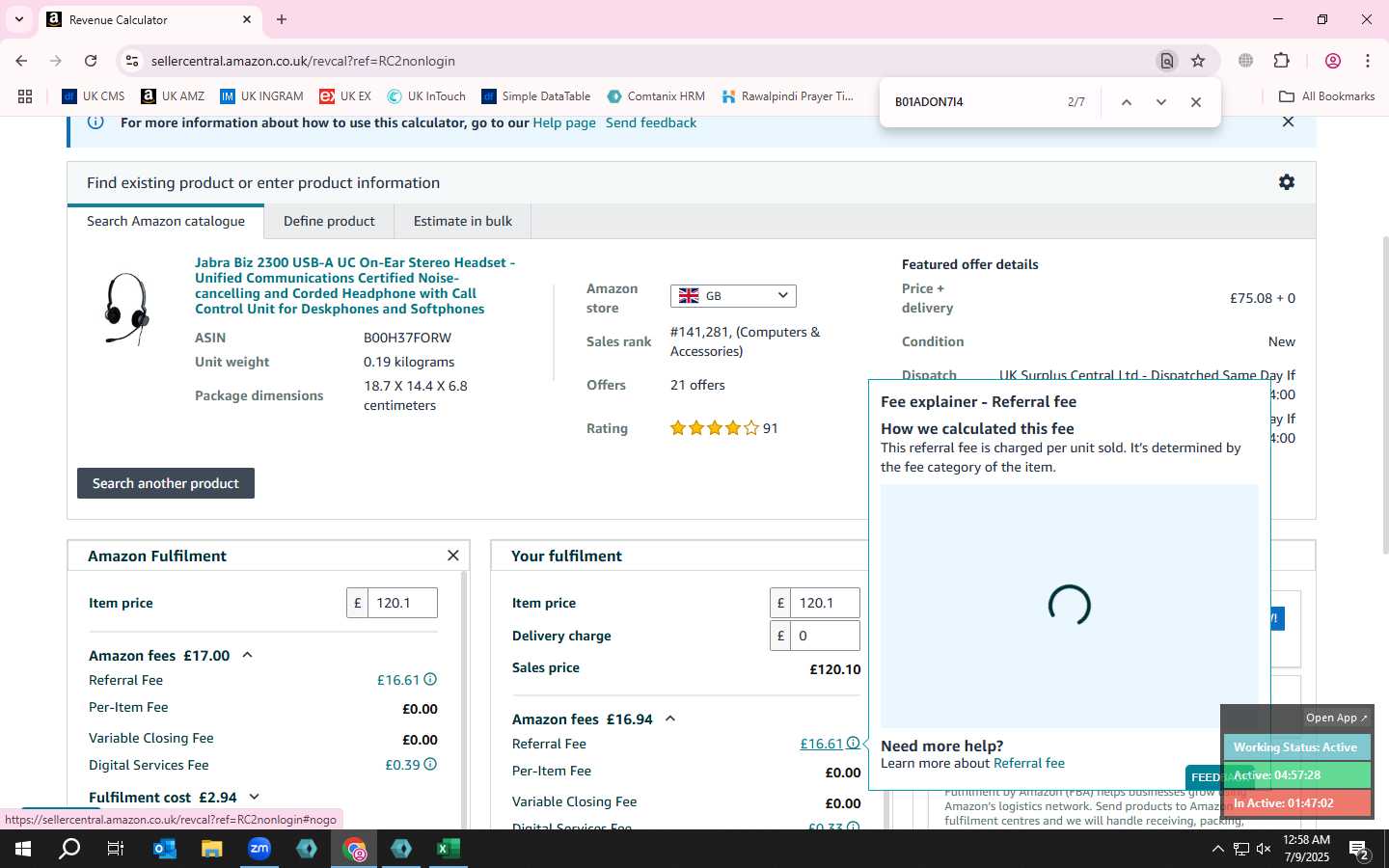Screen dimensions: 1389x868
Task: Edit Your fulfilment item price field
Action: [x=825, y=603]
